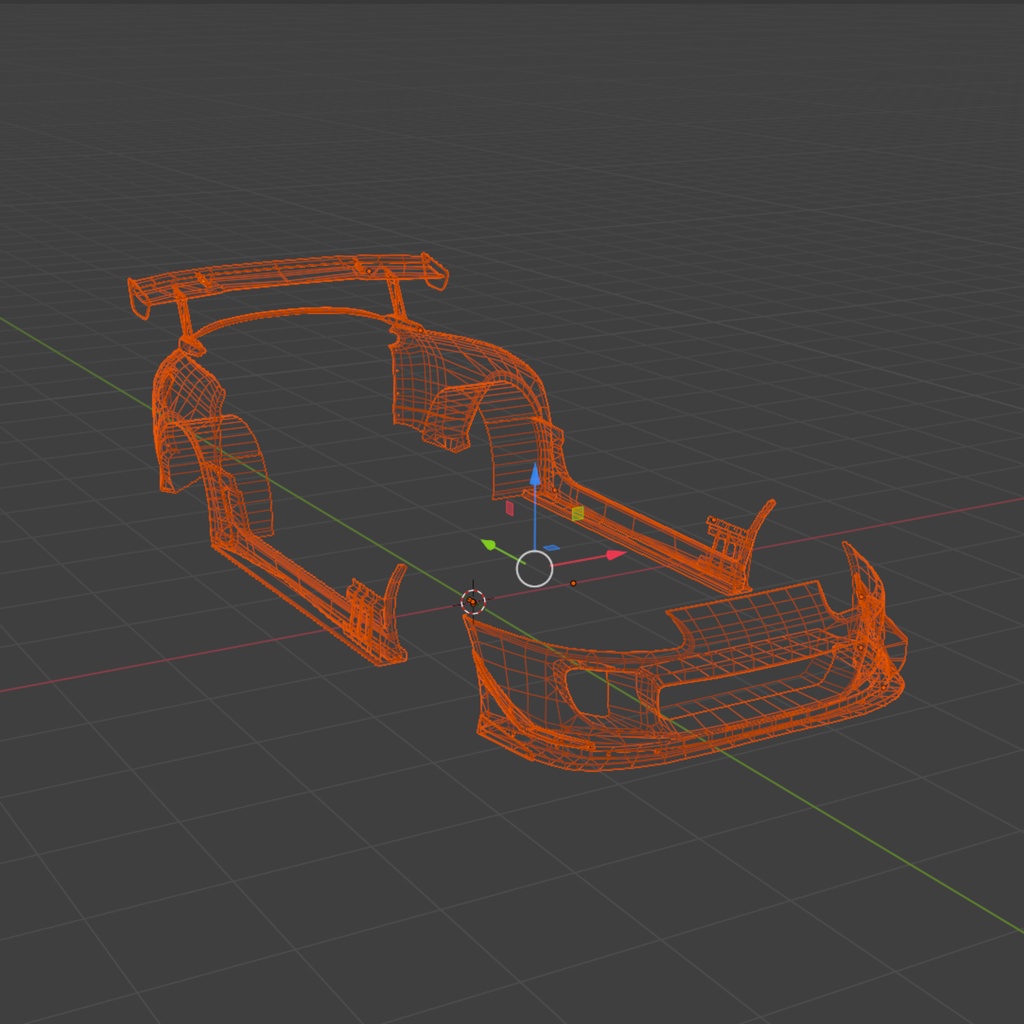Click the red X-axis move gizmo arrow

click(x=615, y=555)
